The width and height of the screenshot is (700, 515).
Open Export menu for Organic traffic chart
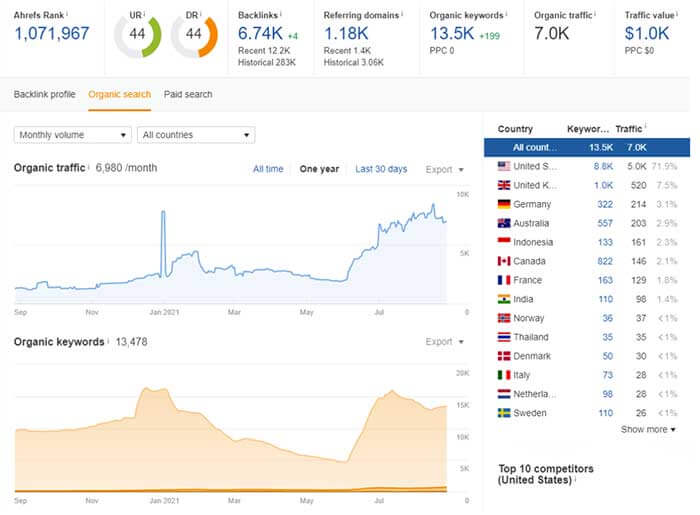point(445,170)
